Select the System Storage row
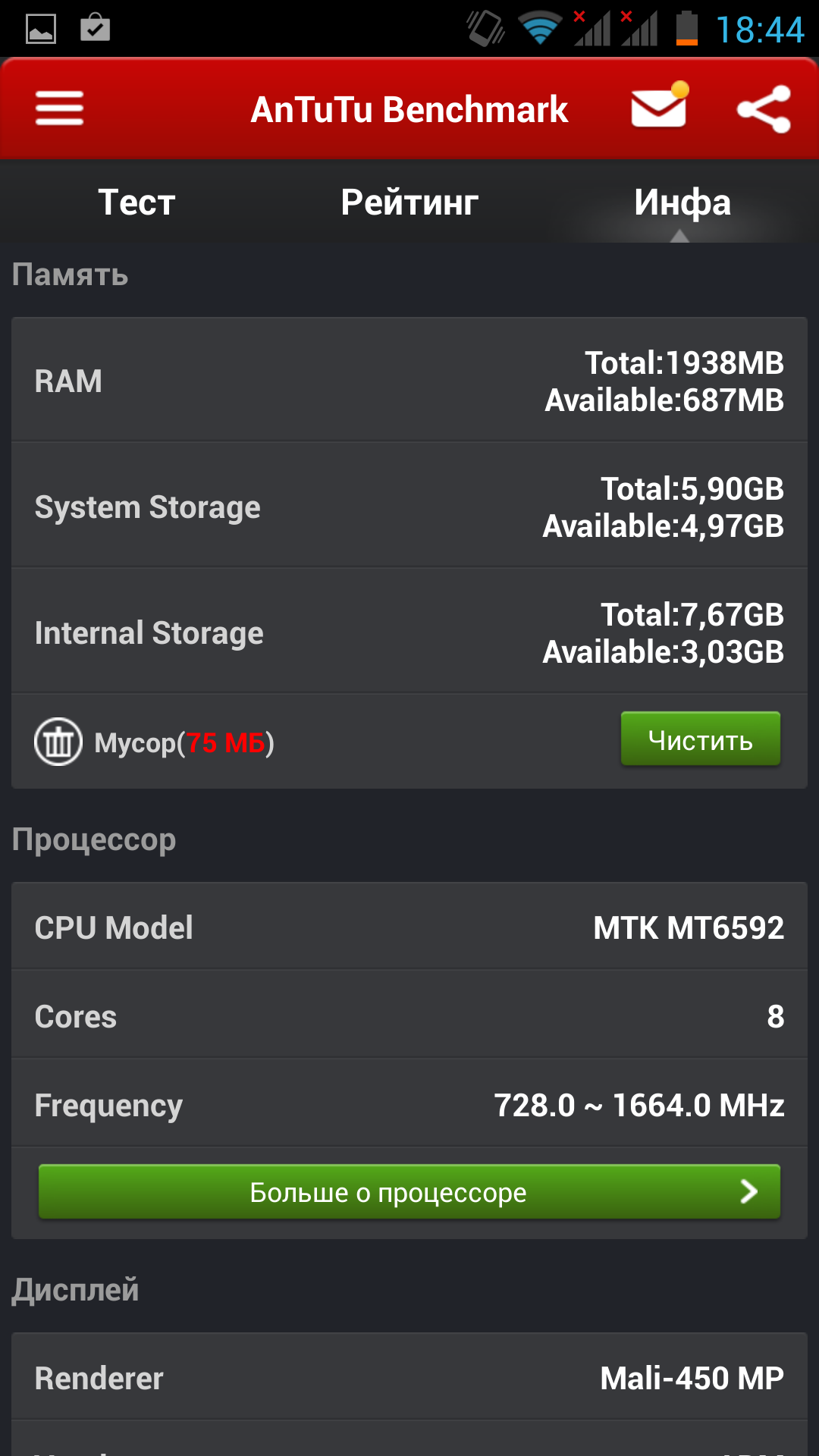The height and width of the screenshot is (1456, 819). tap(409, 506)
